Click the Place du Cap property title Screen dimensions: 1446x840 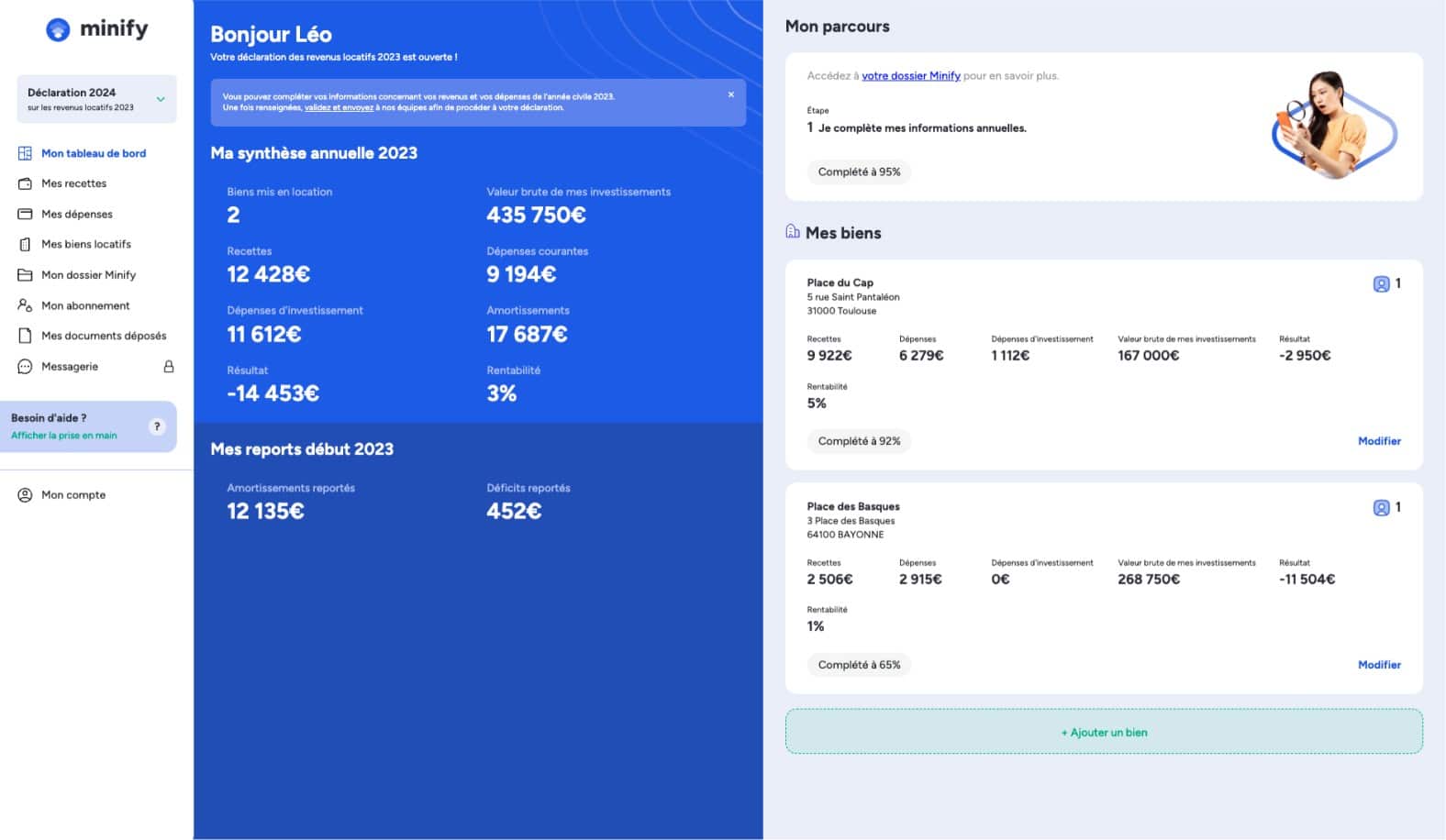840,282
